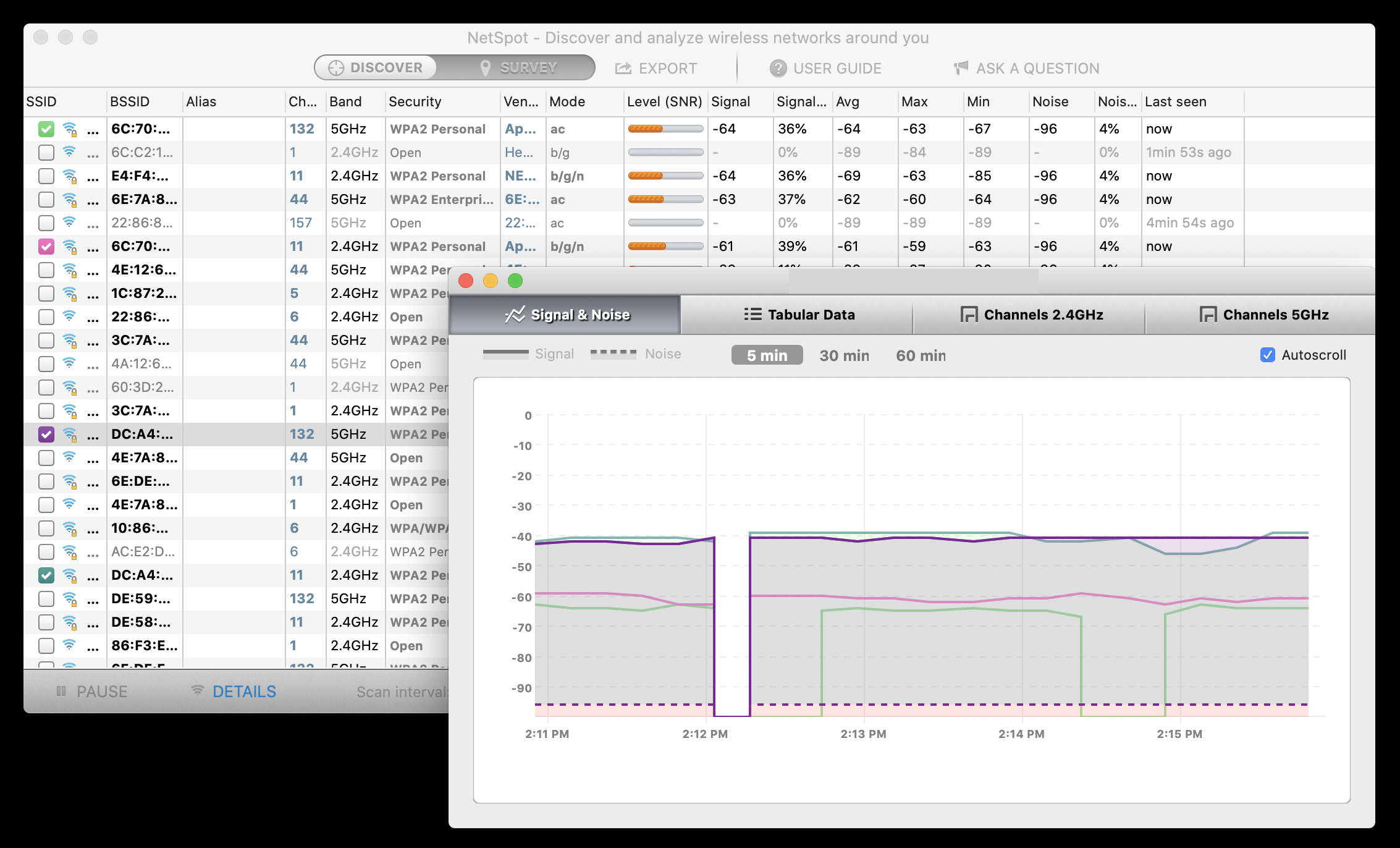Uncheck the green 6C:70 channel 132 network

[x=46, y=129]
